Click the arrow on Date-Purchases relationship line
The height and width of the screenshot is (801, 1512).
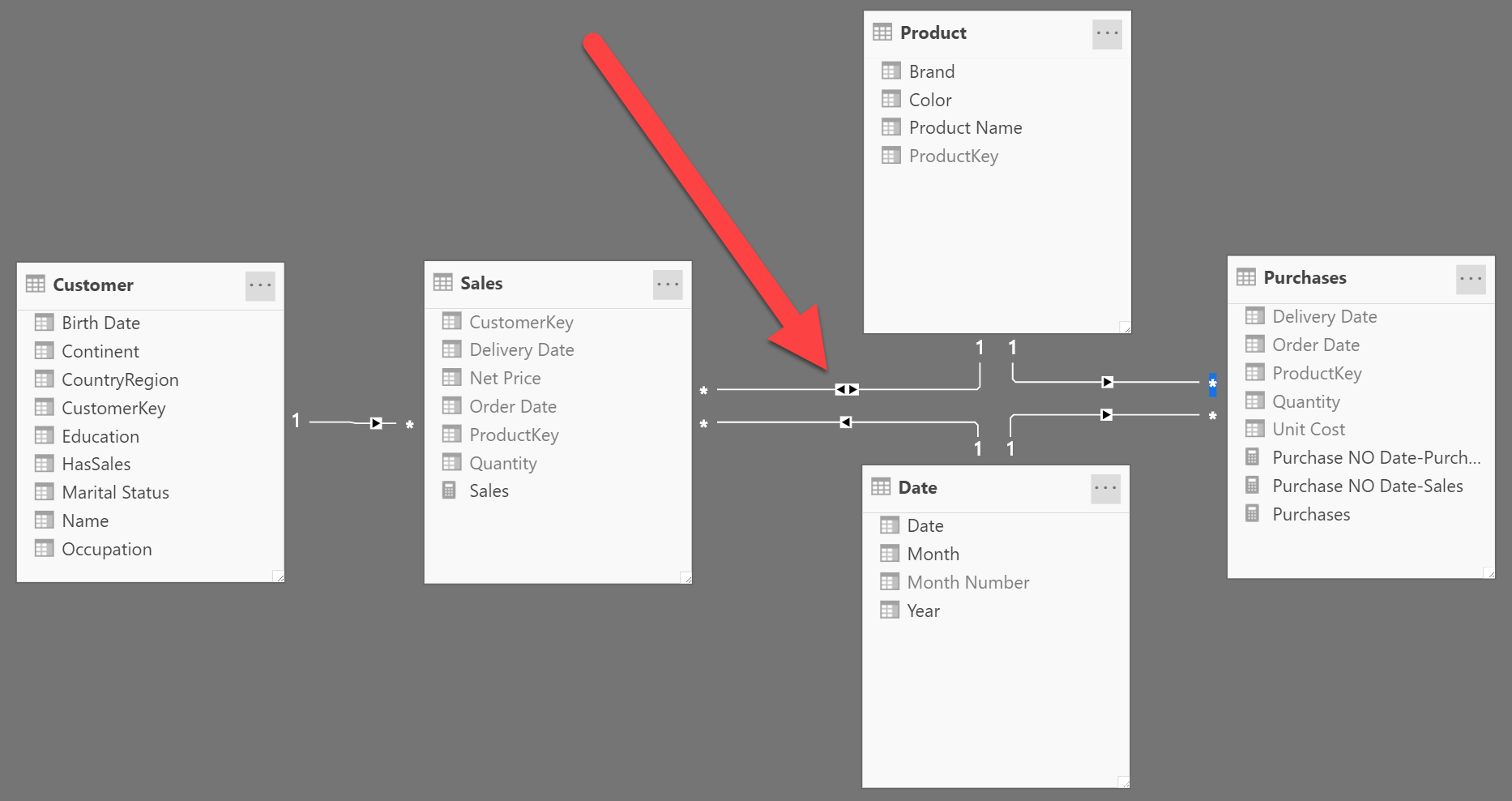point(1107,415)
